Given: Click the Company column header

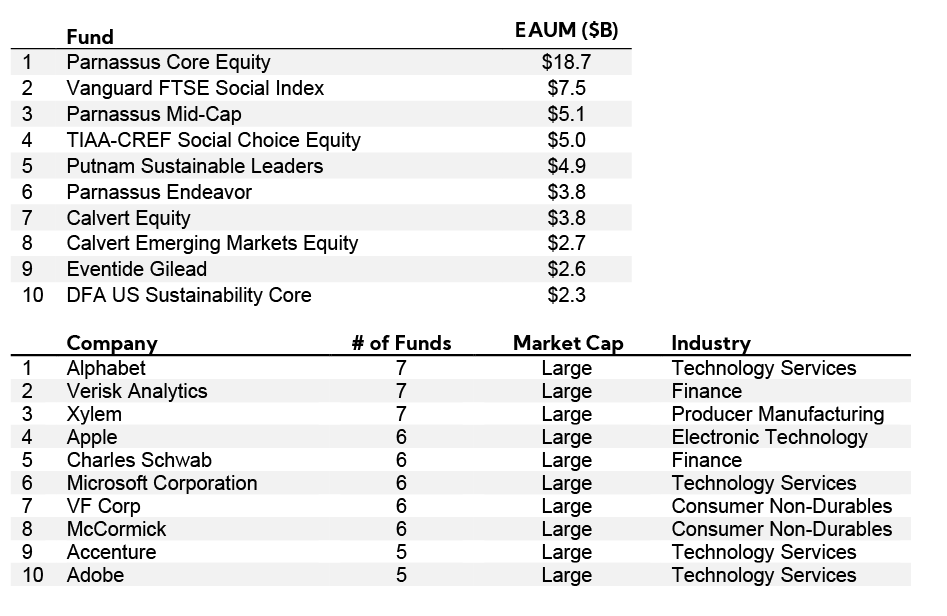Looking at the screenshot, I should (112, 343).
